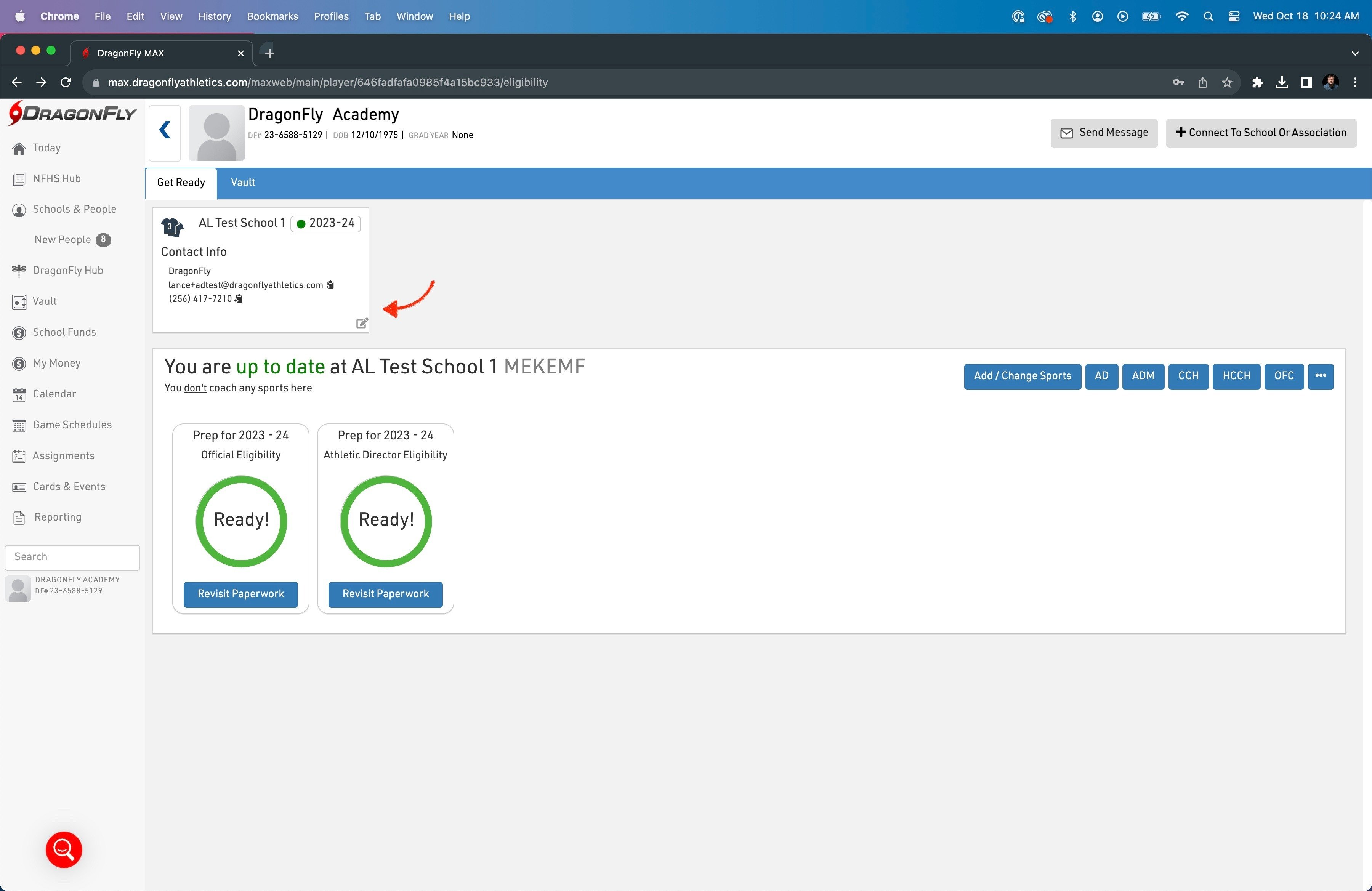Copy the phone number using clipboard icon
This screenshot has height=891, width=1372.
pos(239,298)
